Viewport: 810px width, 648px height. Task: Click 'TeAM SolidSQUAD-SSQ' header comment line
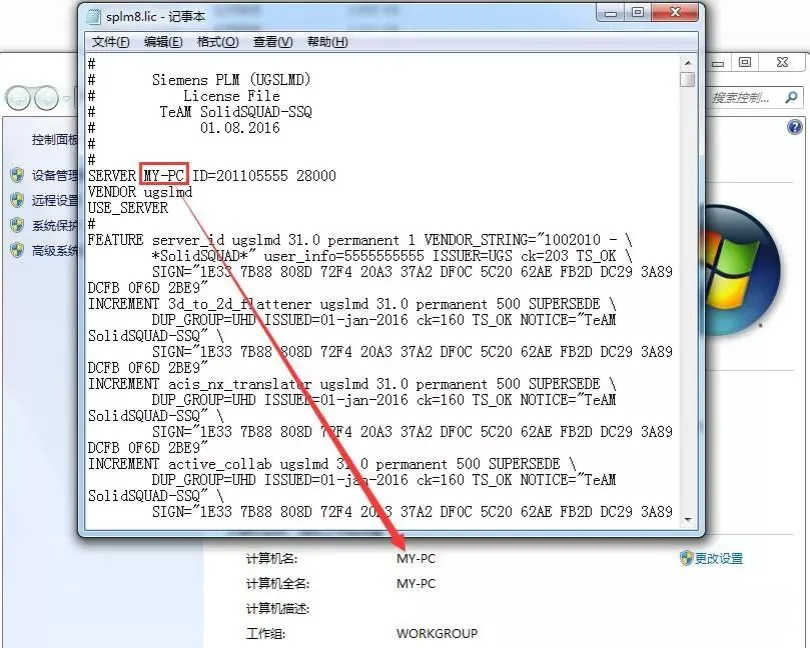click(x=236, y=112)
